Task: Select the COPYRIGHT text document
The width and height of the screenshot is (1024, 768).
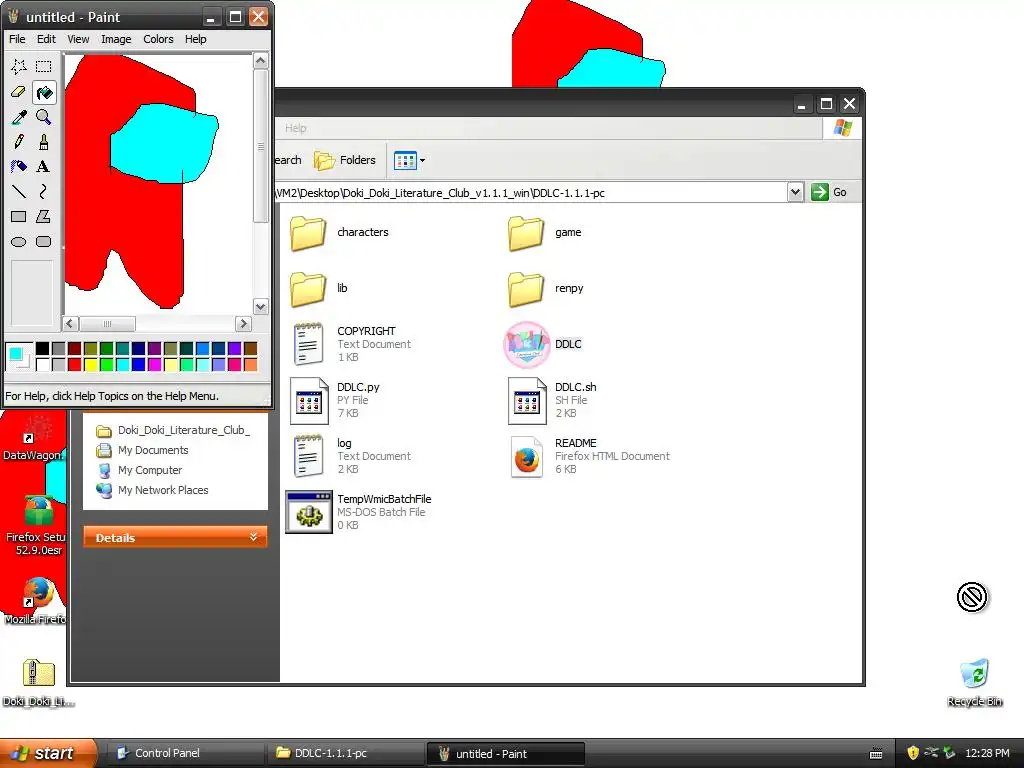Action: tap(351, 344)
